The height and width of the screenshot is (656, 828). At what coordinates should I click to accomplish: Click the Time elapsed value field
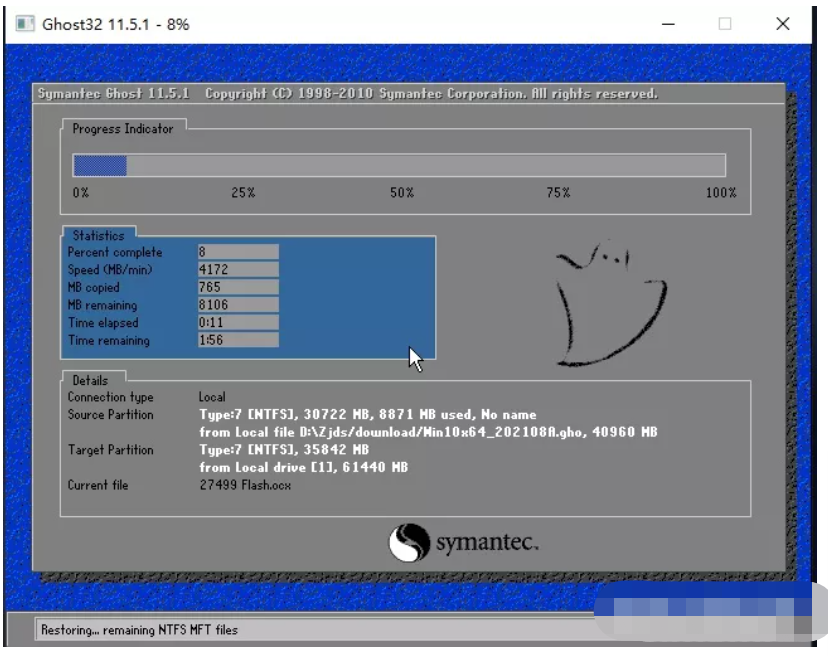[x=238, y=323]
